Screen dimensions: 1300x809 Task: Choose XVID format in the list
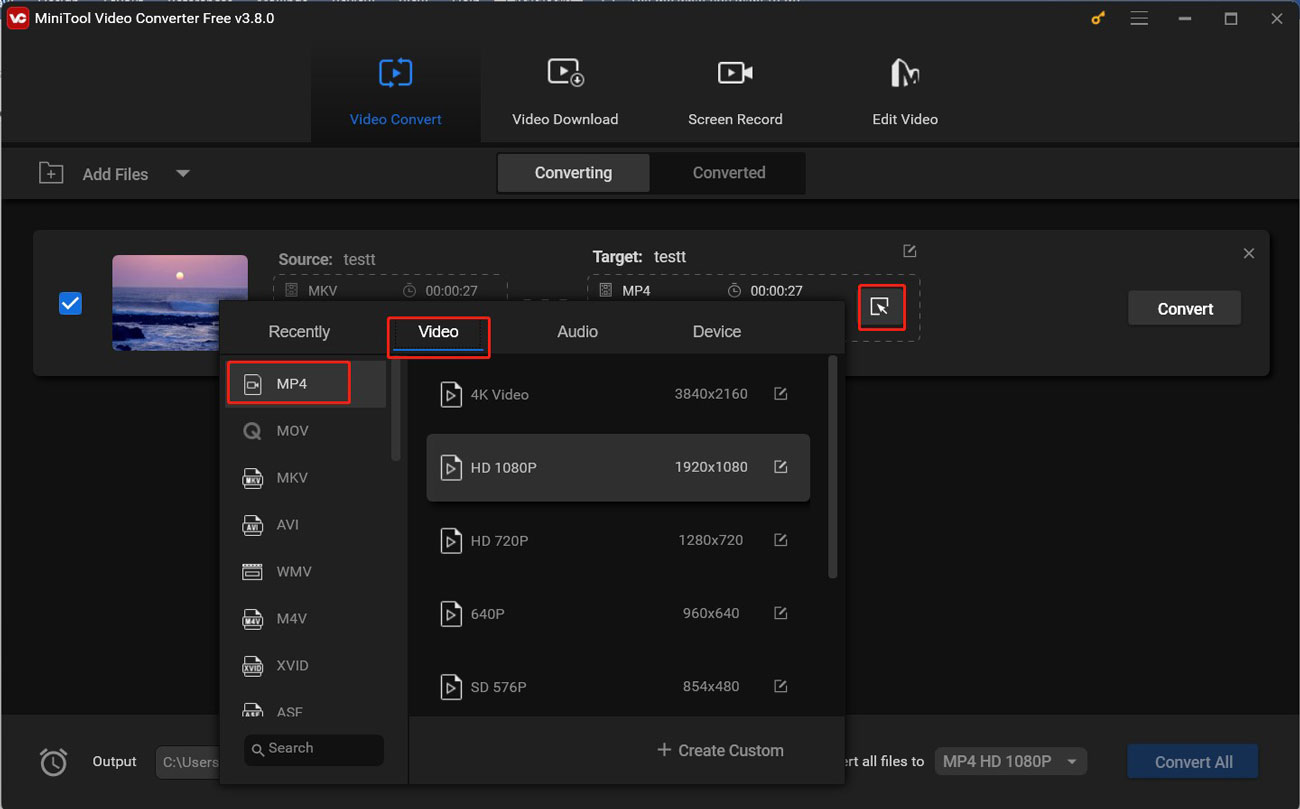click(305, 666)
